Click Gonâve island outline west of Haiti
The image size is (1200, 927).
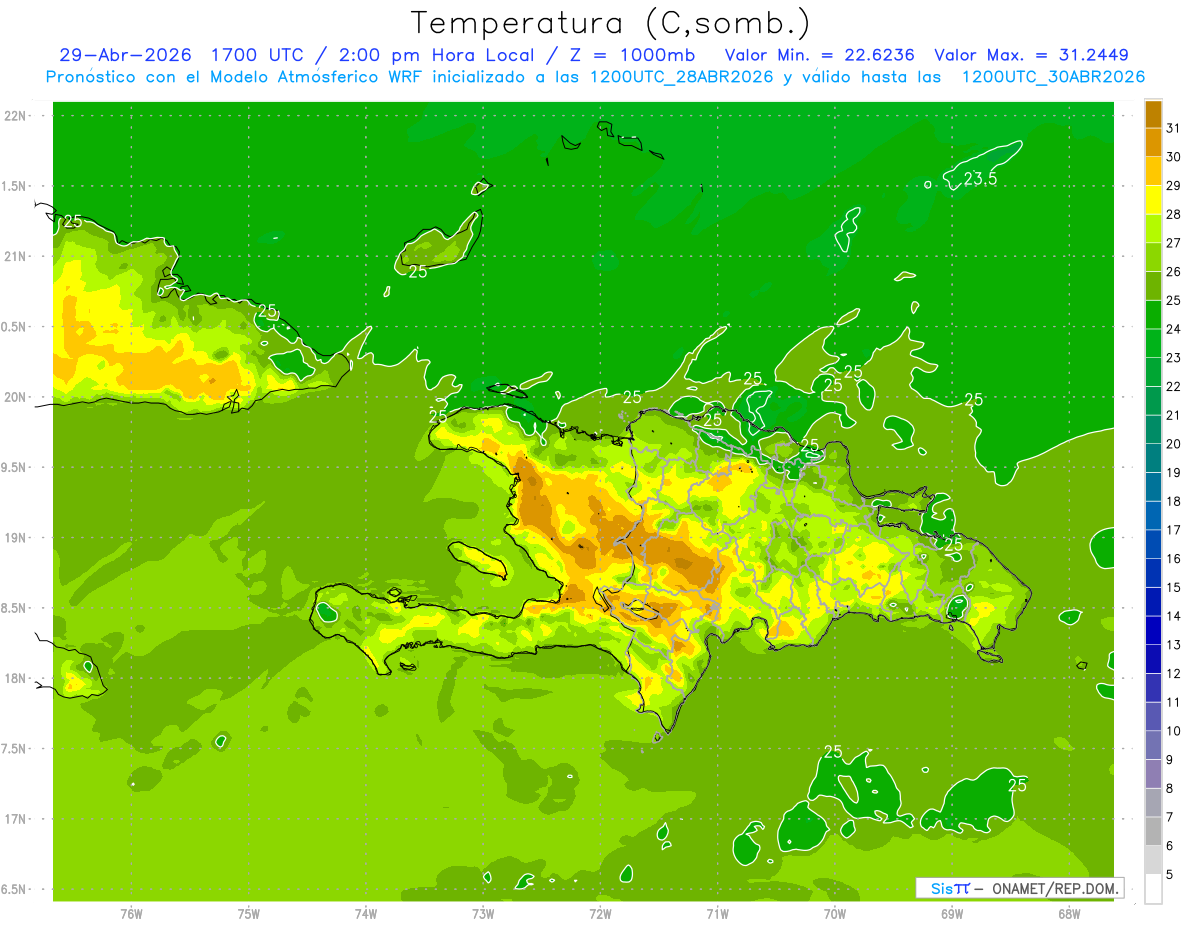[480, 559]
